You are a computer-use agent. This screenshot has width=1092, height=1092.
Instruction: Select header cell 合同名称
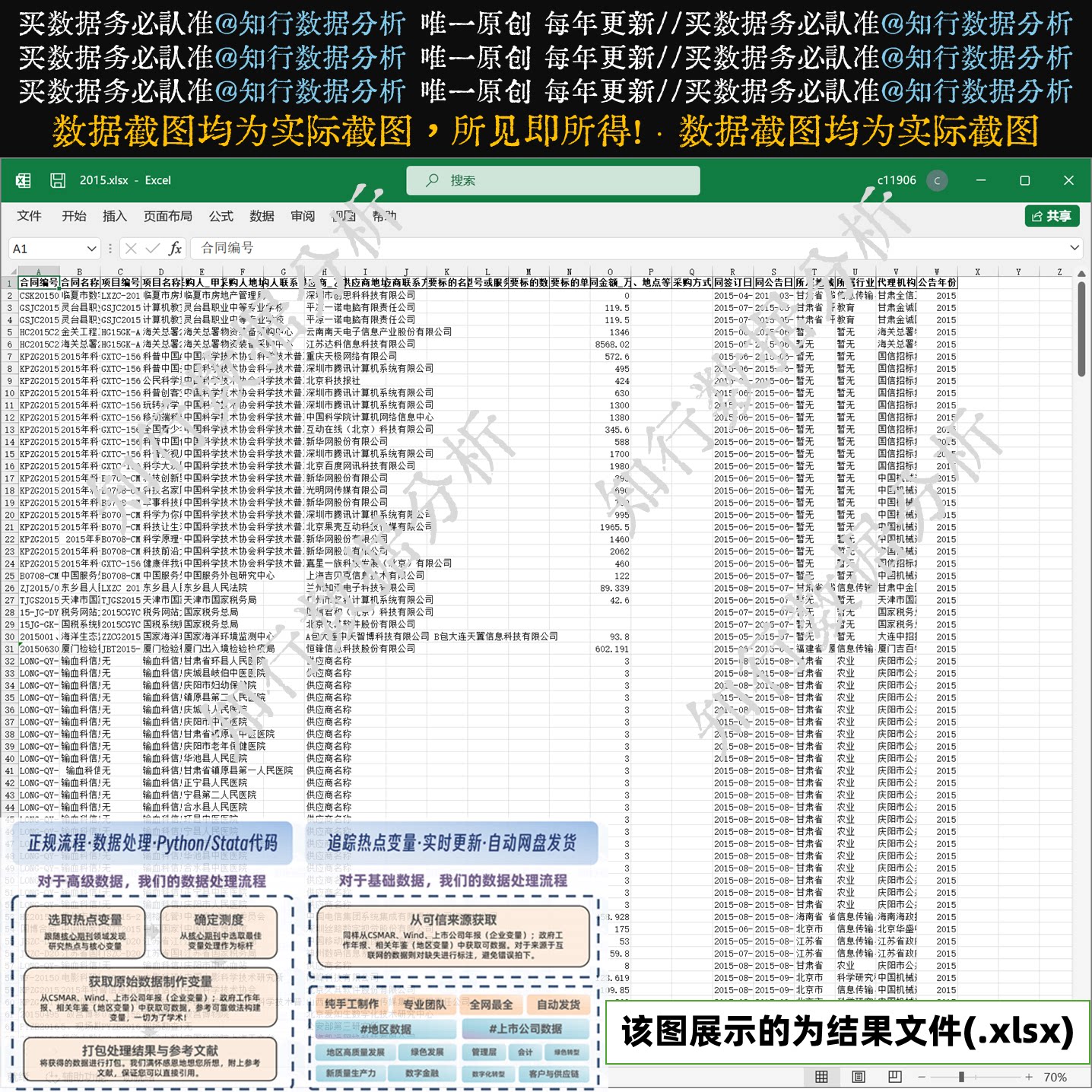79,283
